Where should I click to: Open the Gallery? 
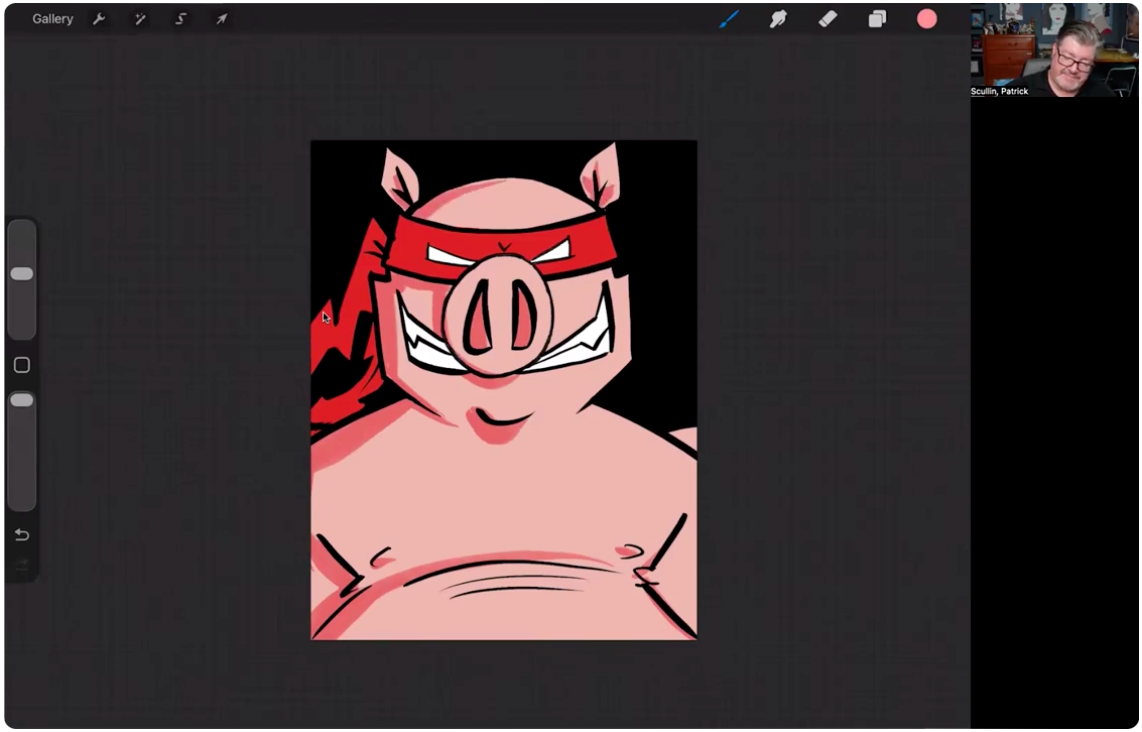point(52,19)
